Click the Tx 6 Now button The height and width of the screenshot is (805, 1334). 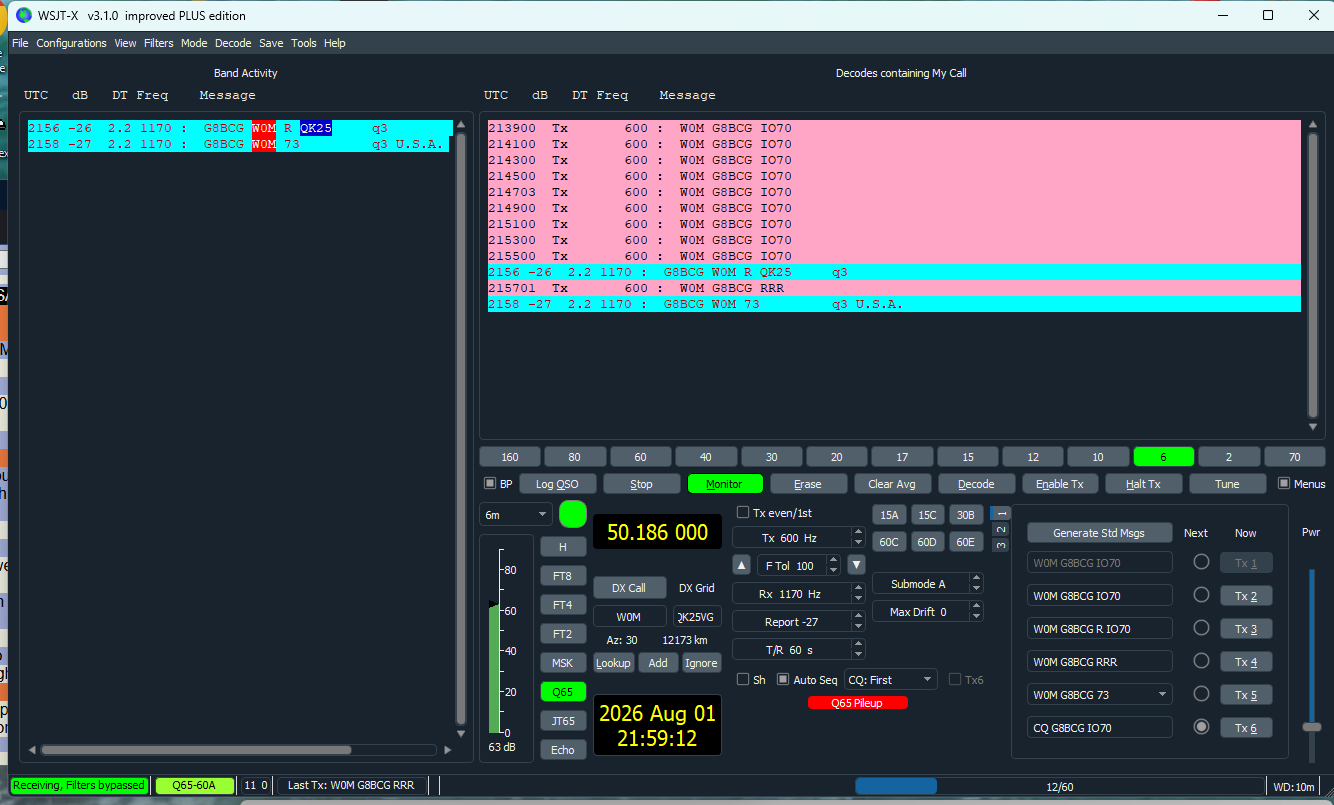tap(1246, 728)
